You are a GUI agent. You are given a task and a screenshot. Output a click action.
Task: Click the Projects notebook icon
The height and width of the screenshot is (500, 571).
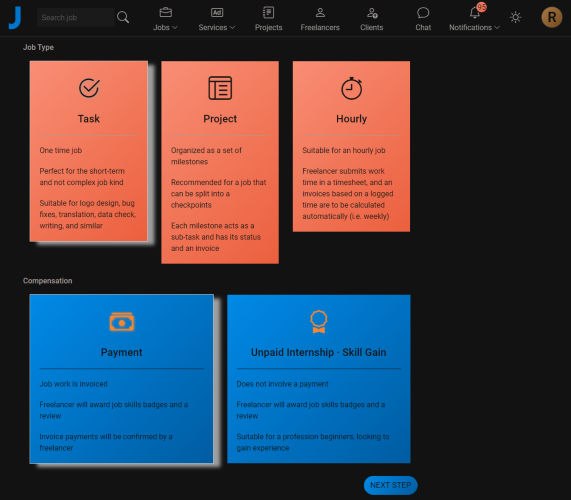(268, 12)
